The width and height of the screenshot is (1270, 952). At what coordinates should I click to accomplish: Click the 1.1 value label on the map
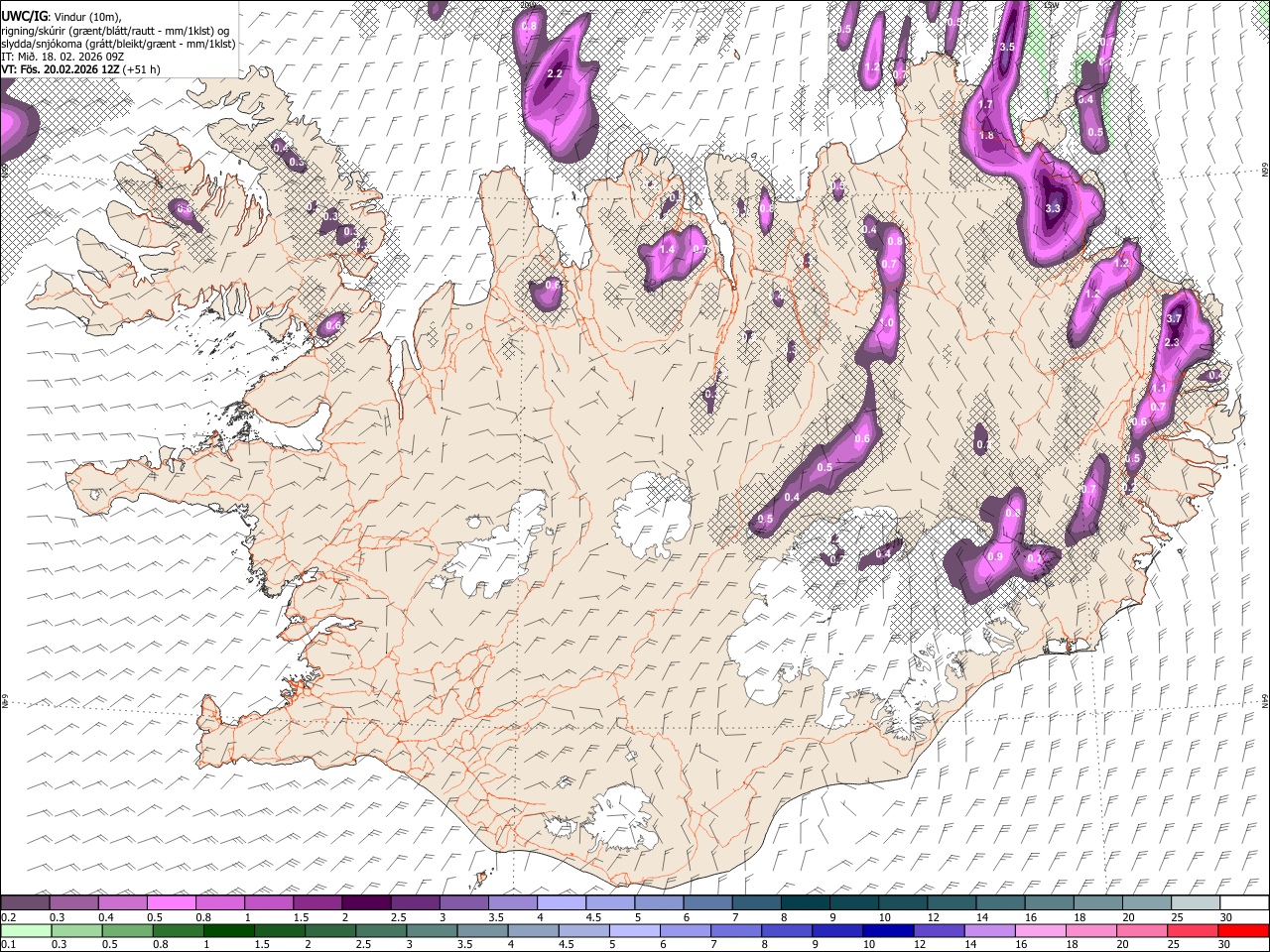(x=1158, y=389)
